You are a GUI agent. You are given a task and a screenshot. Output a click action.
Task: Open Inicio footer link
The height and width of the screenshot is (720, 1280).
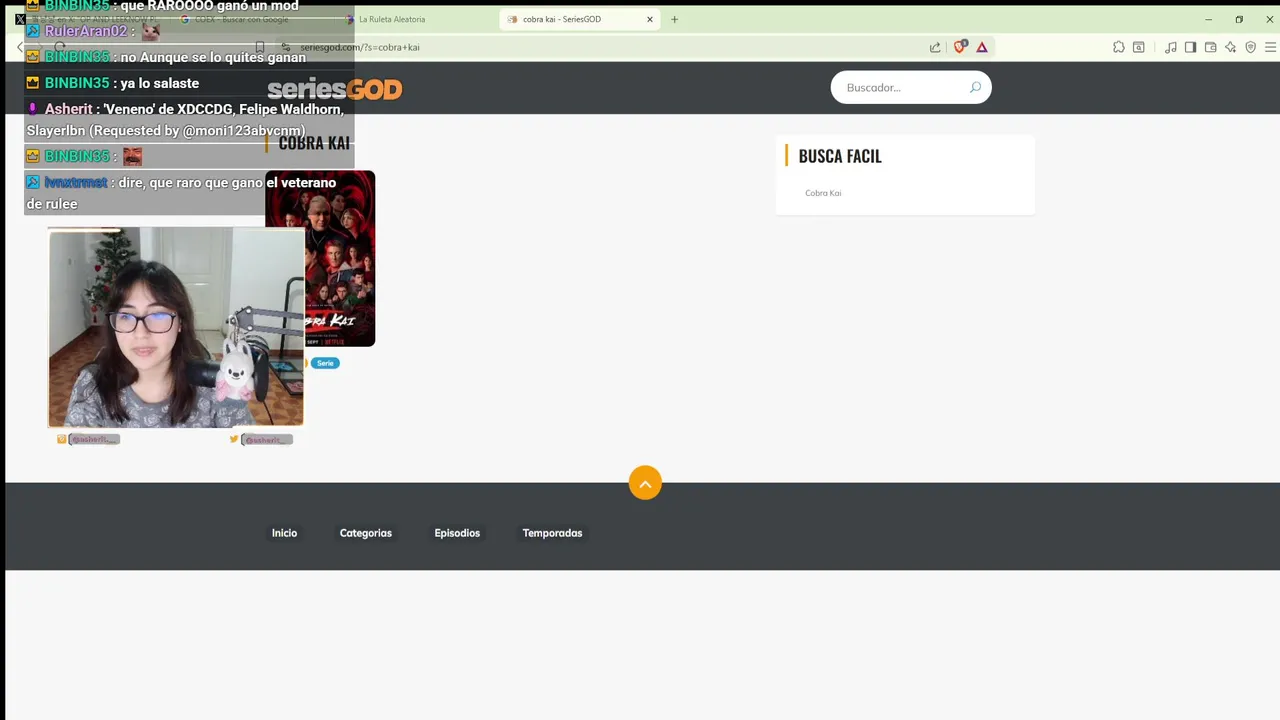pyautogui.click(x=284, y=533)
